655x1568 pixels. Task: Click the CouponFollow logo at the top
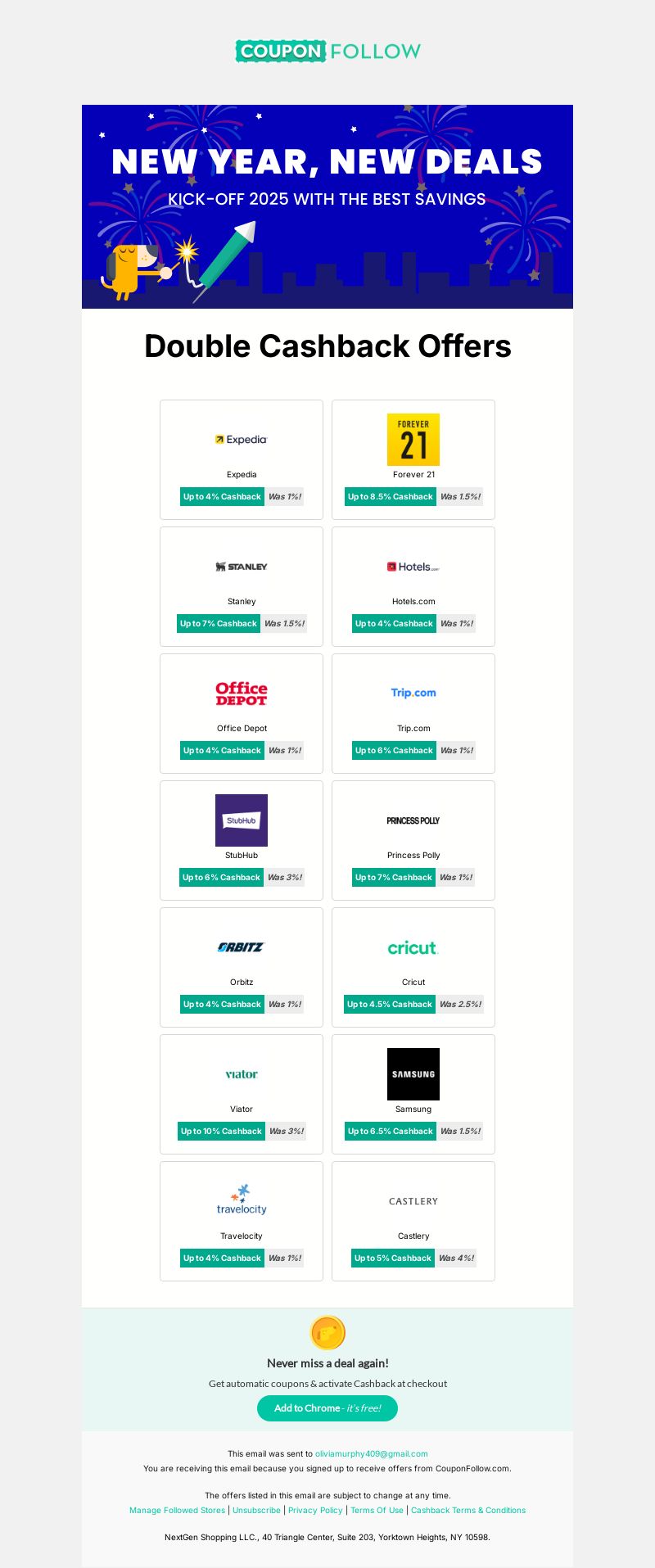click(x=327, y=51)
